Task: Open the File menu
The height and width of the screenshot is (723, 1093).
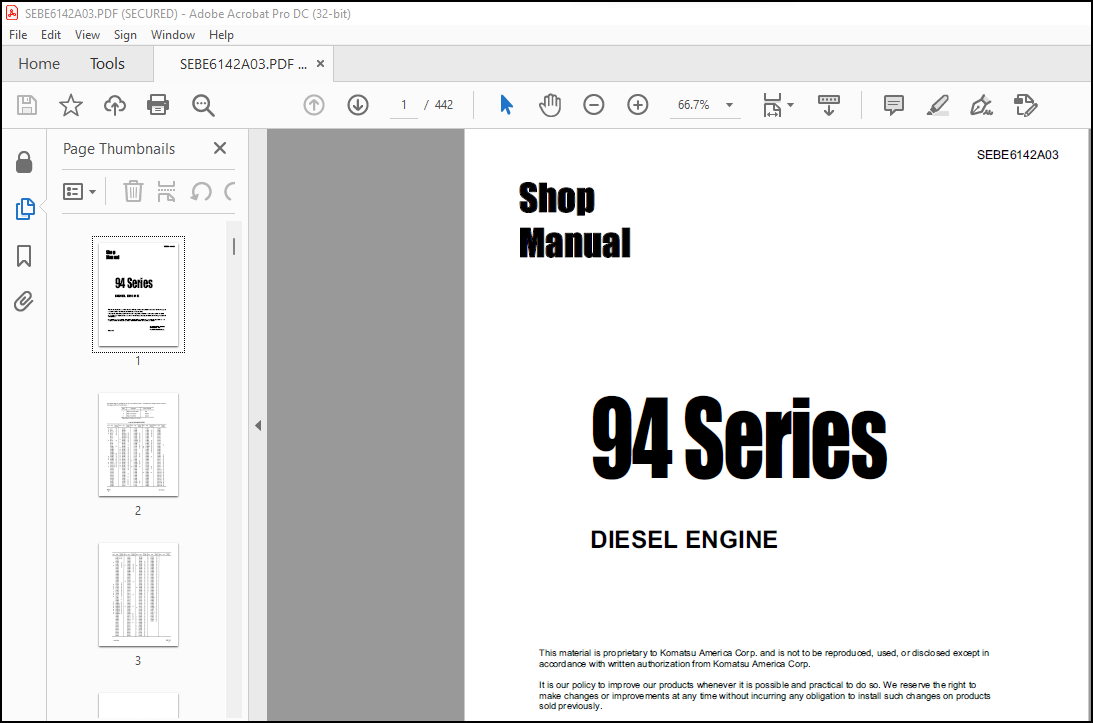Action: tap(18, 35)
